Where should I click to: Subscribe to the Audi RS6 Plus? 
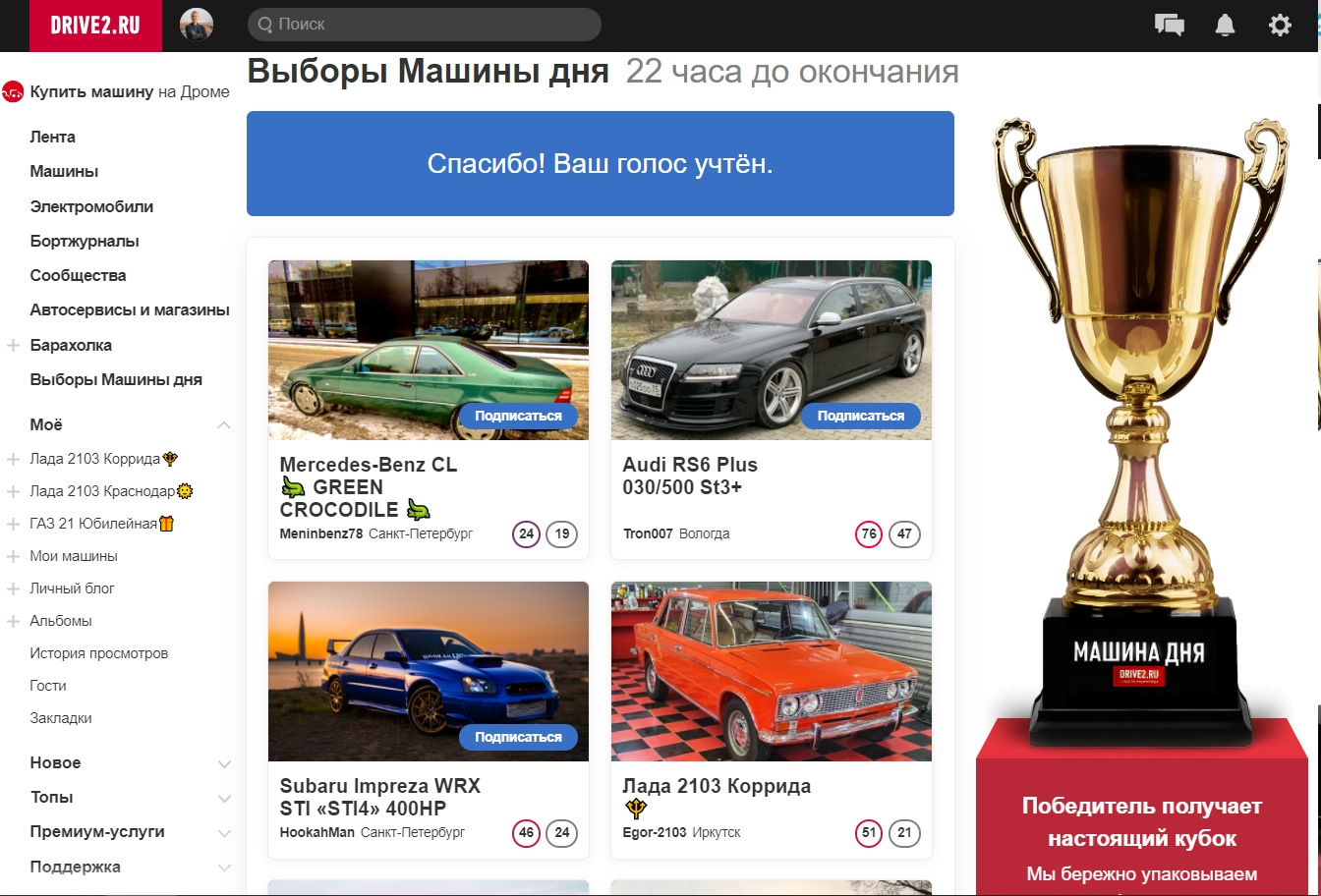pos(861,416)
